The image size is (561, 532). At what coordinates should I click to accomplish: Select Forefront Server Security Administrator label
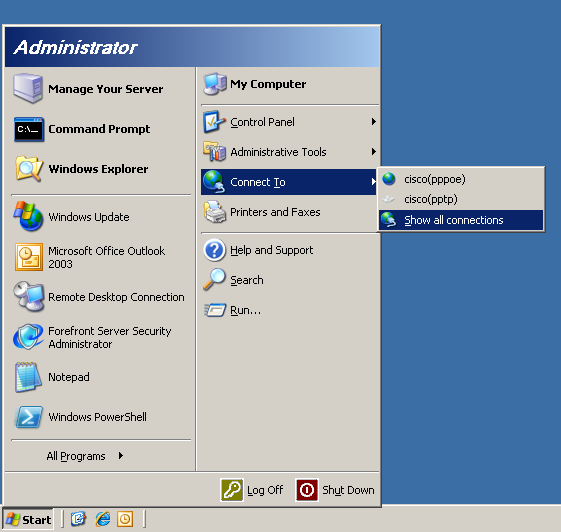pos(109,337)
